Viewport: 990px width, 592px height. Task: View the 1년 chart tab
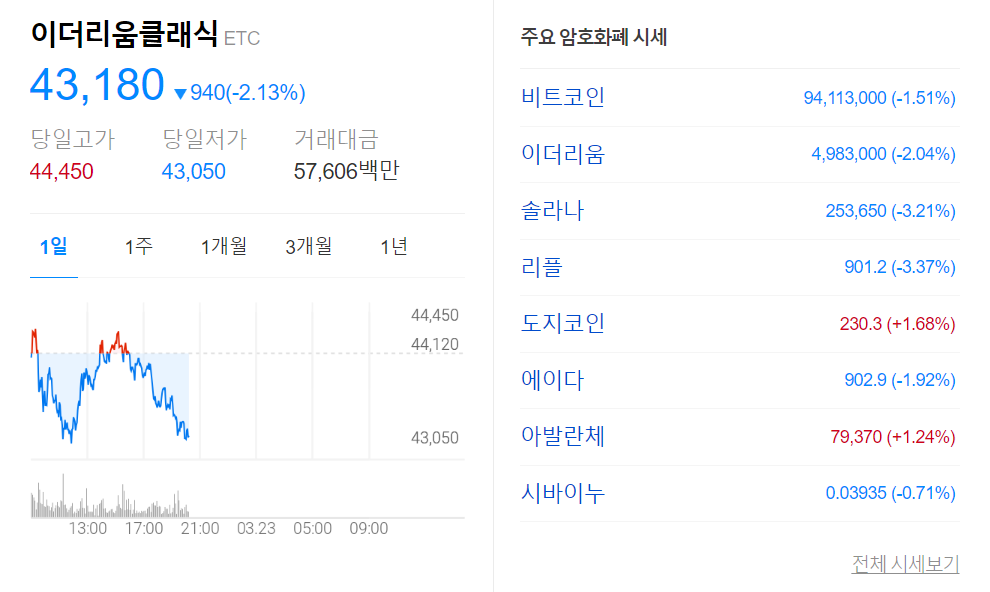394,245
